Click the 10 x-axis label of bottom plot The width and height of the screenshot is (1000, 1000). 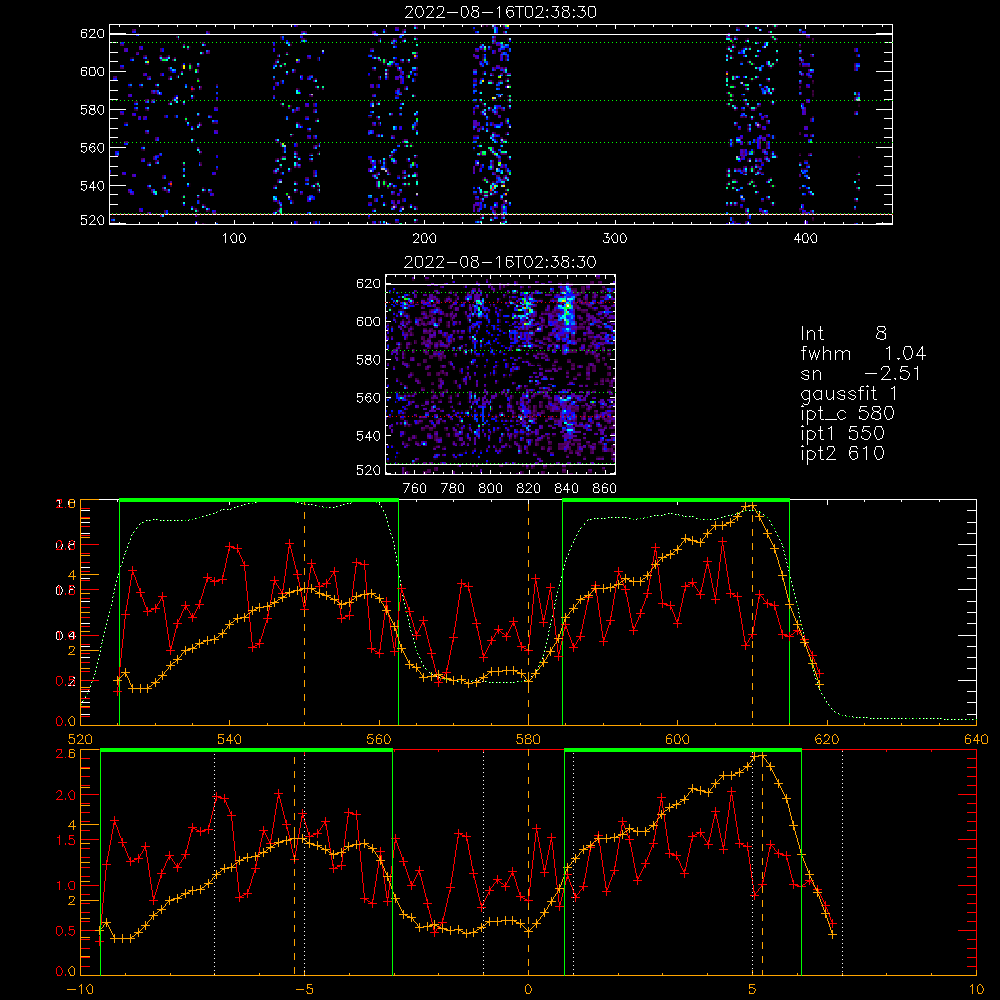[x=976, y=989]
